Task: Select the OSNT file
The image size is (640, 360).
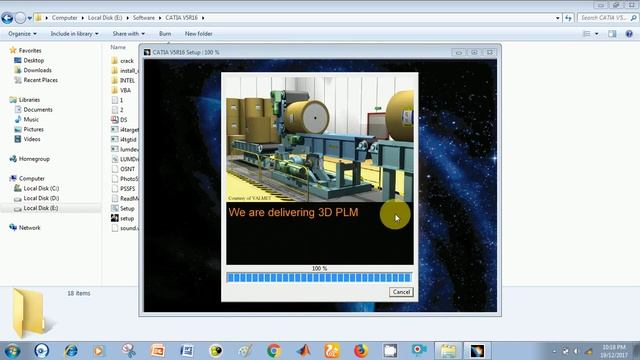Action: coord(127,169)
